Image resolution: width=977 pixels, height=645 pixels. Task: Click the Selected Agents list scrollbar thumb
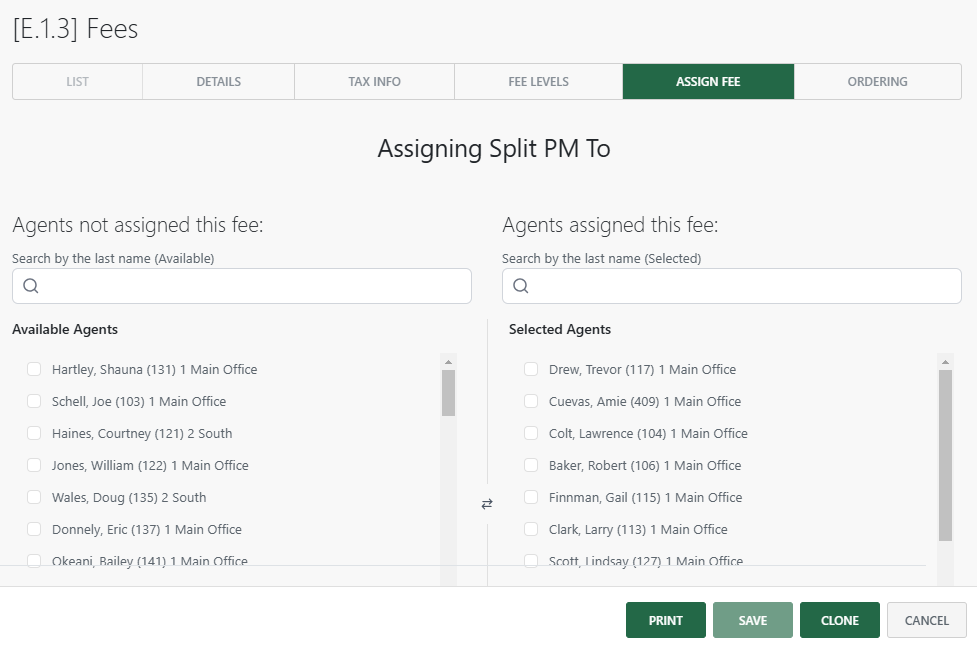[x=945, y=455]
